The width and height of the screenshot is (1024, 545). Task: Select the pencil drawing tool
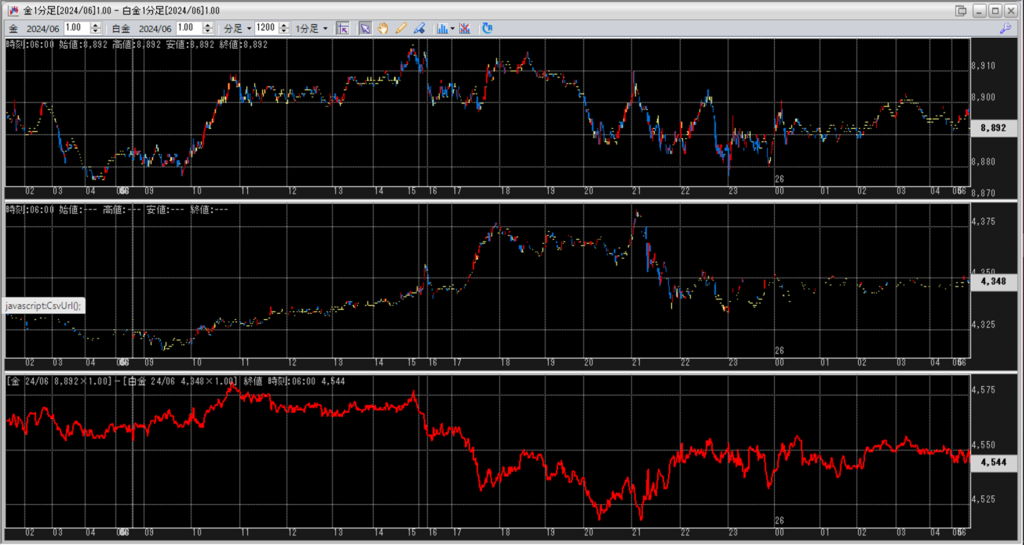point(401,28)
